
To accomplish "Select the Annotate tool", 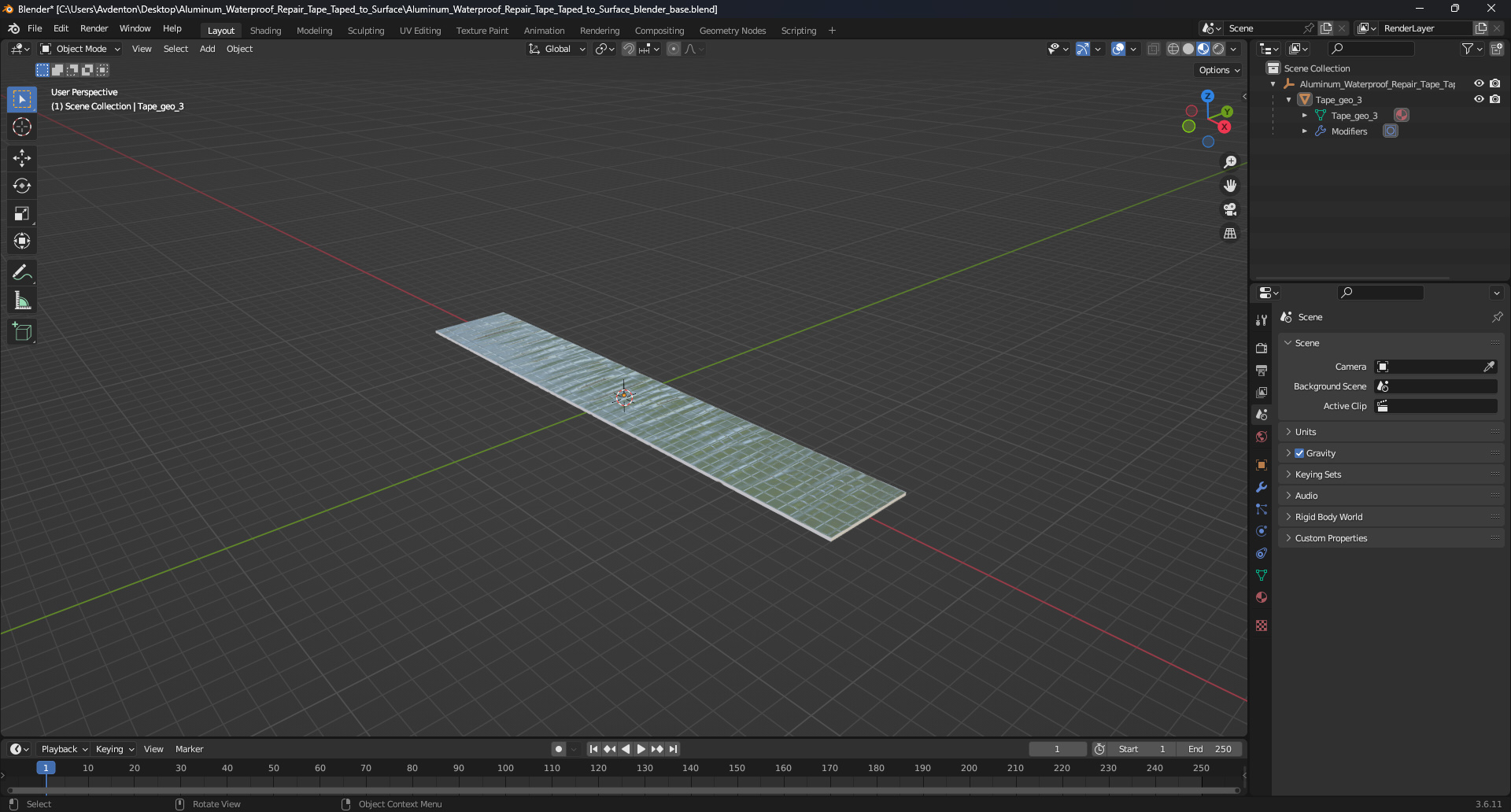I will click(x=22, y=273).
